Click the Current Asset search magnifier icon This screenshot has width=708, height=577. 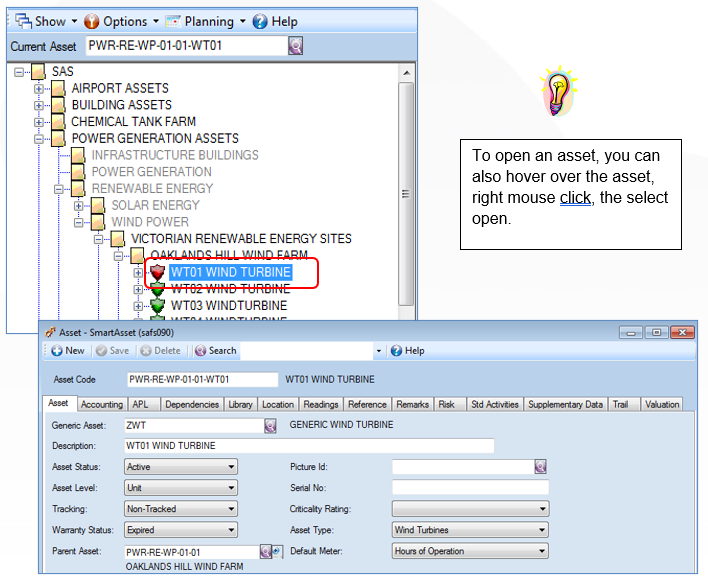[295, 46]
